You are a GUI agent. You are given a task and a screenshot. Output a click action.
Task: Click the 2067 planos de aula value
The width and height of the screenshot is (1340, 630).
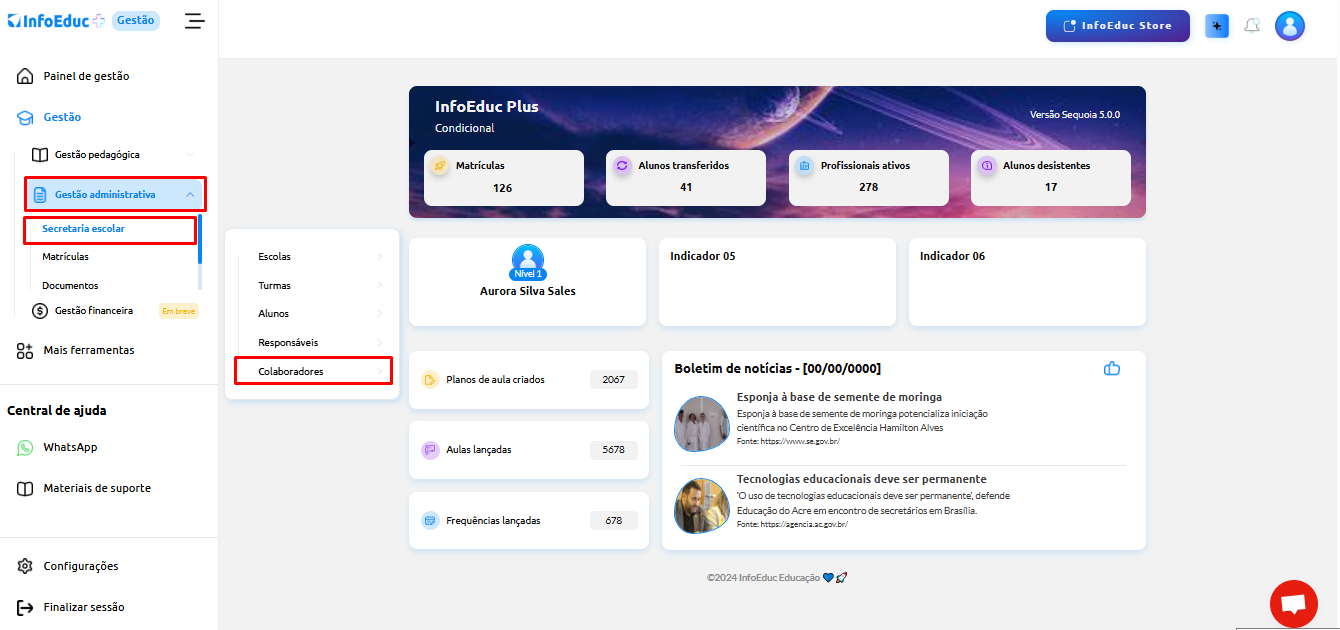[614, 380]
